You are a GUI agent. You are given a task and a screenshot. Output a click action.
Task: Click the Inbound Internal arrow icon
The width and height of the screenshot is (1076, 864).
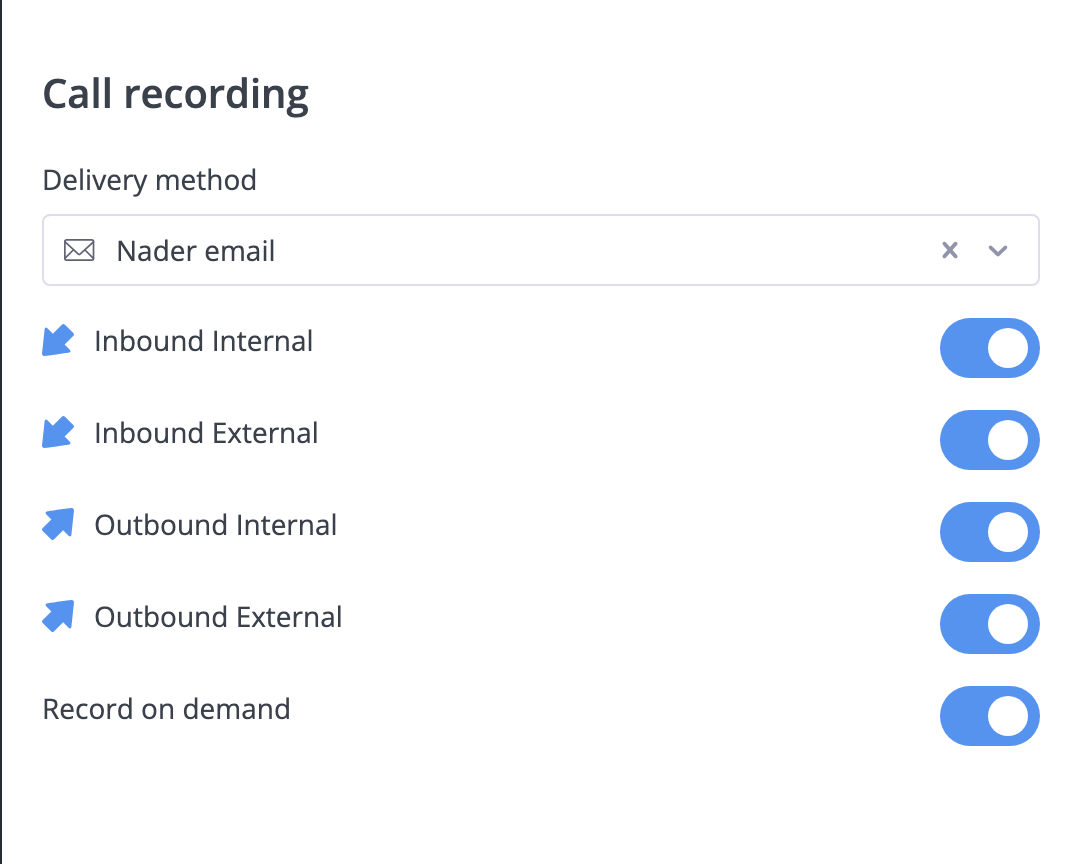click(58, 340)
